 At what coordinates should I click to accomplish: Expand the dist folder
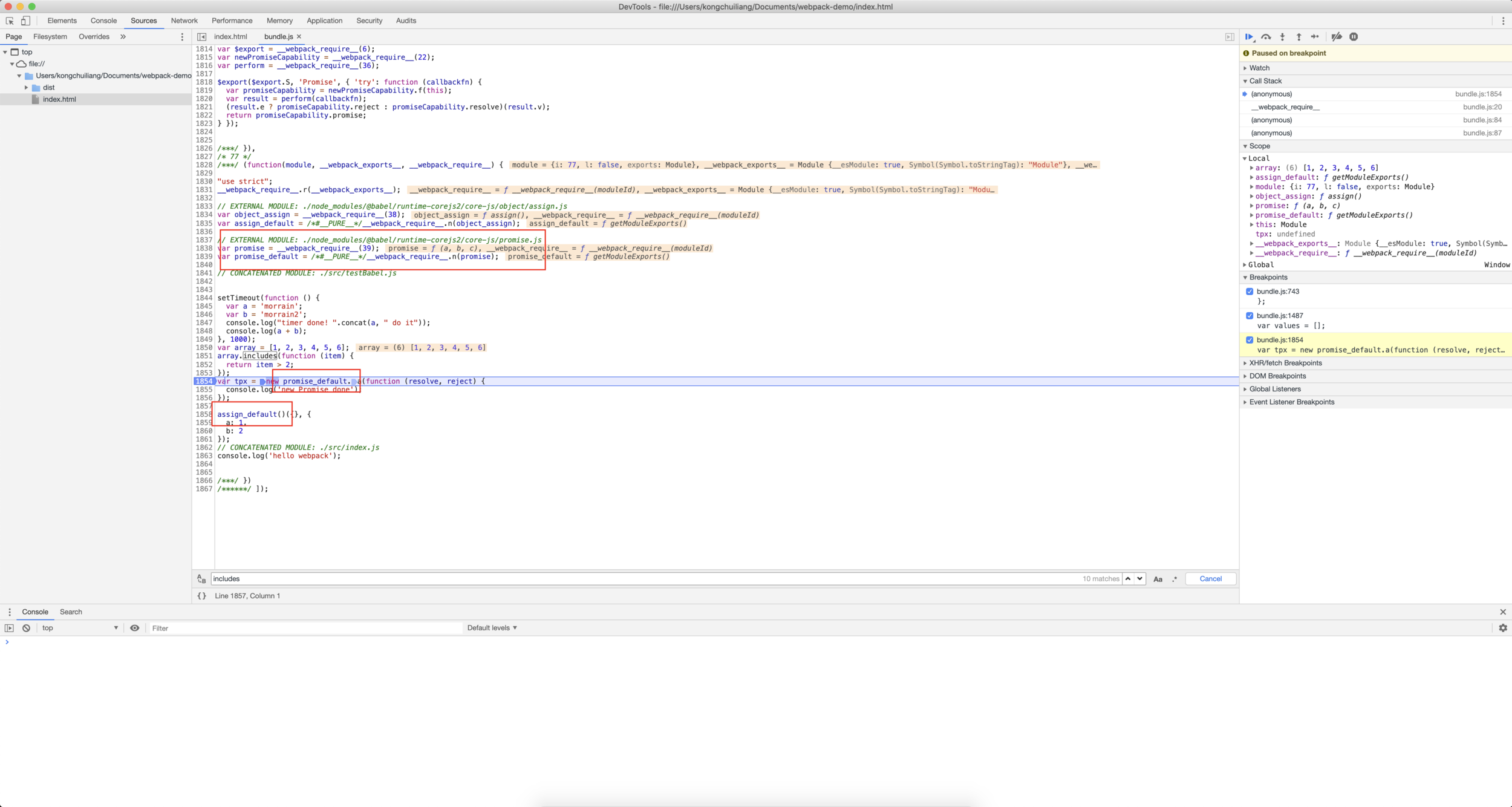[x=27, y=88]
